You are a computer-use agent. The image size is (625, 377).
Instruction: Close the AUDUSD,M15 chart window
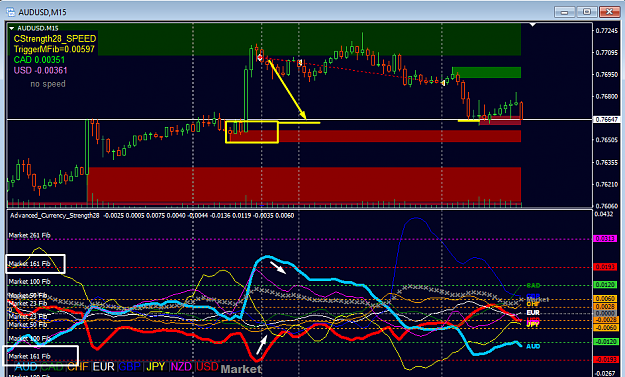click(609, 12)
